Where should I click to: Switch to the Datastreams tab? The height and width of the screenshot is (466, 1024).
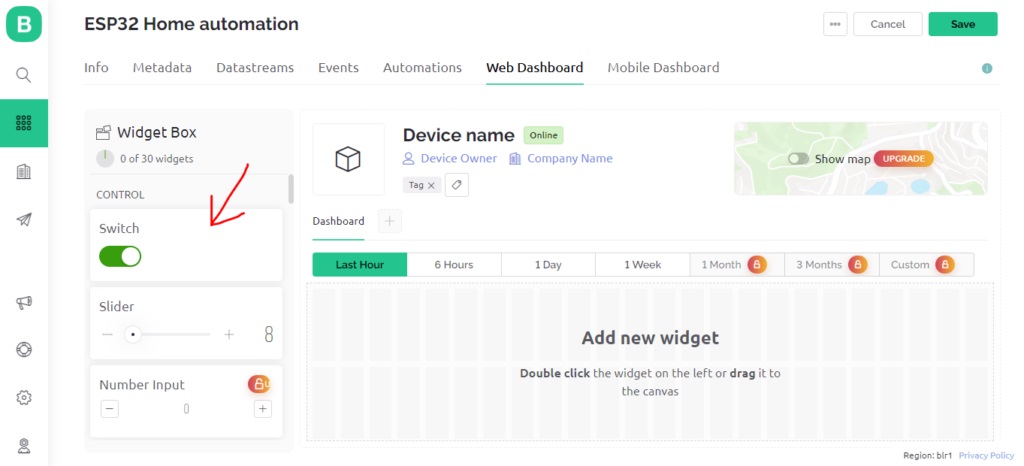255,68
